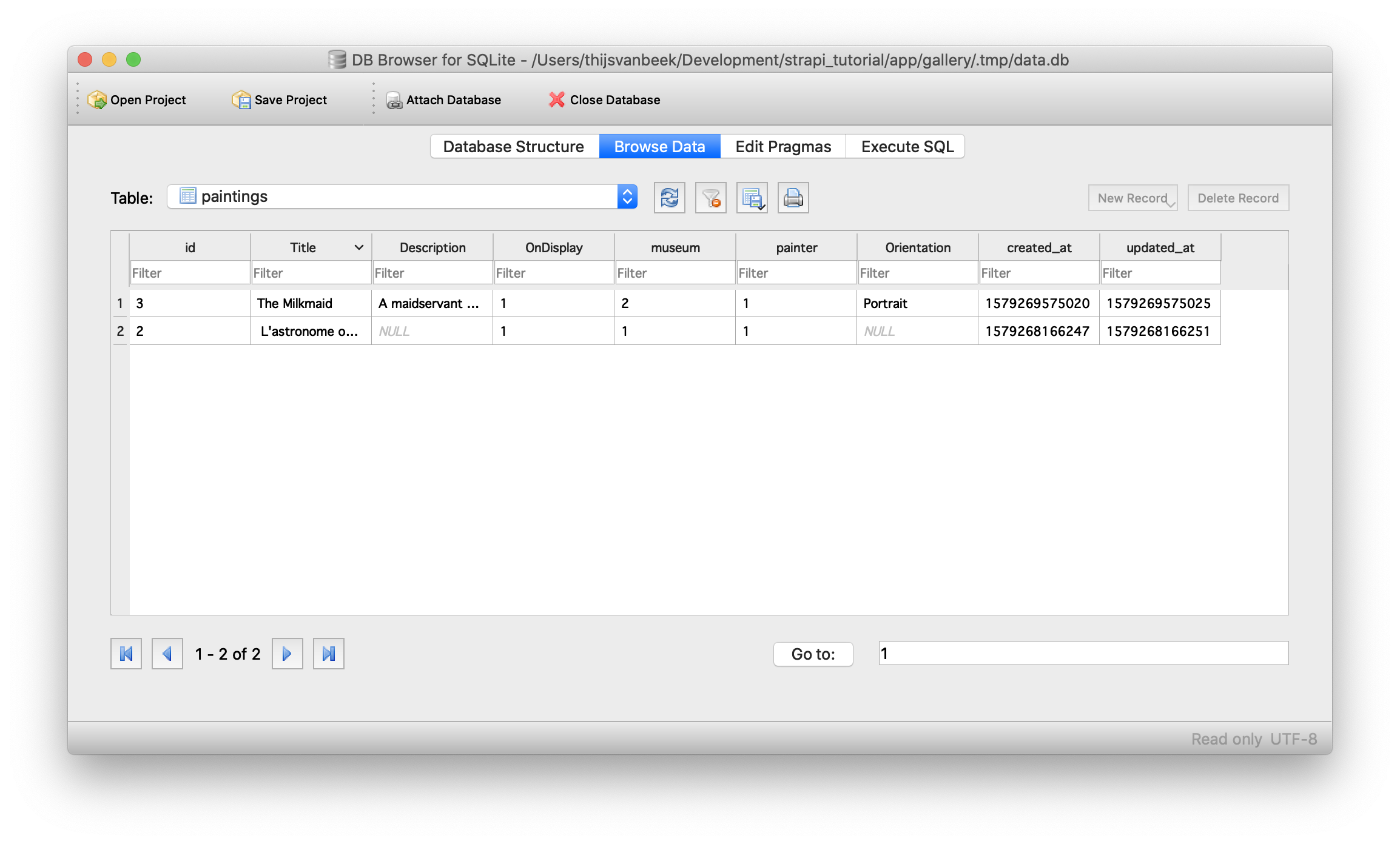The image size is (1400, 844).
Task: Click the refresh table data icon
Action: point(669,198)
